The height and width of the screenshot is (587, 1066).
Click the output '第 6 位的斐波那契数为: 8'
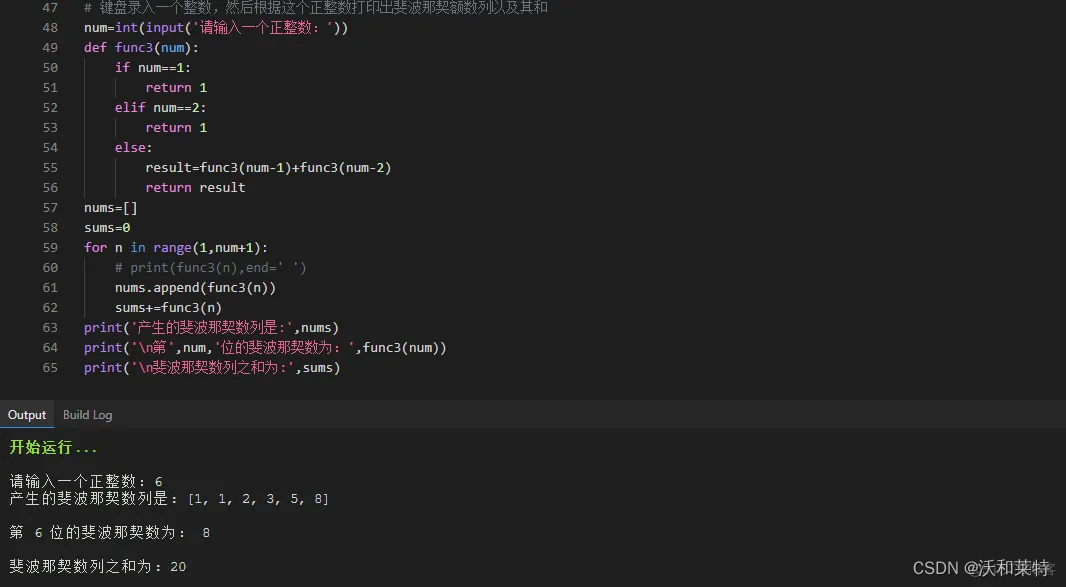[109, 533]
